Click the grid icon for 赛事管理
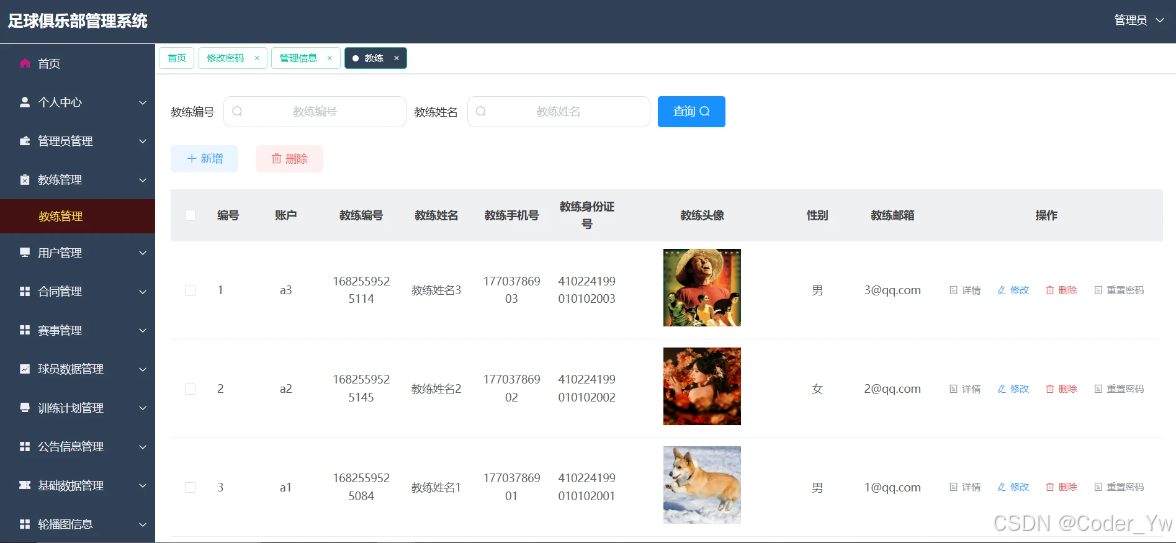Image resolution: width=1176 pixels, height=543 pixels. pos(25,331)
